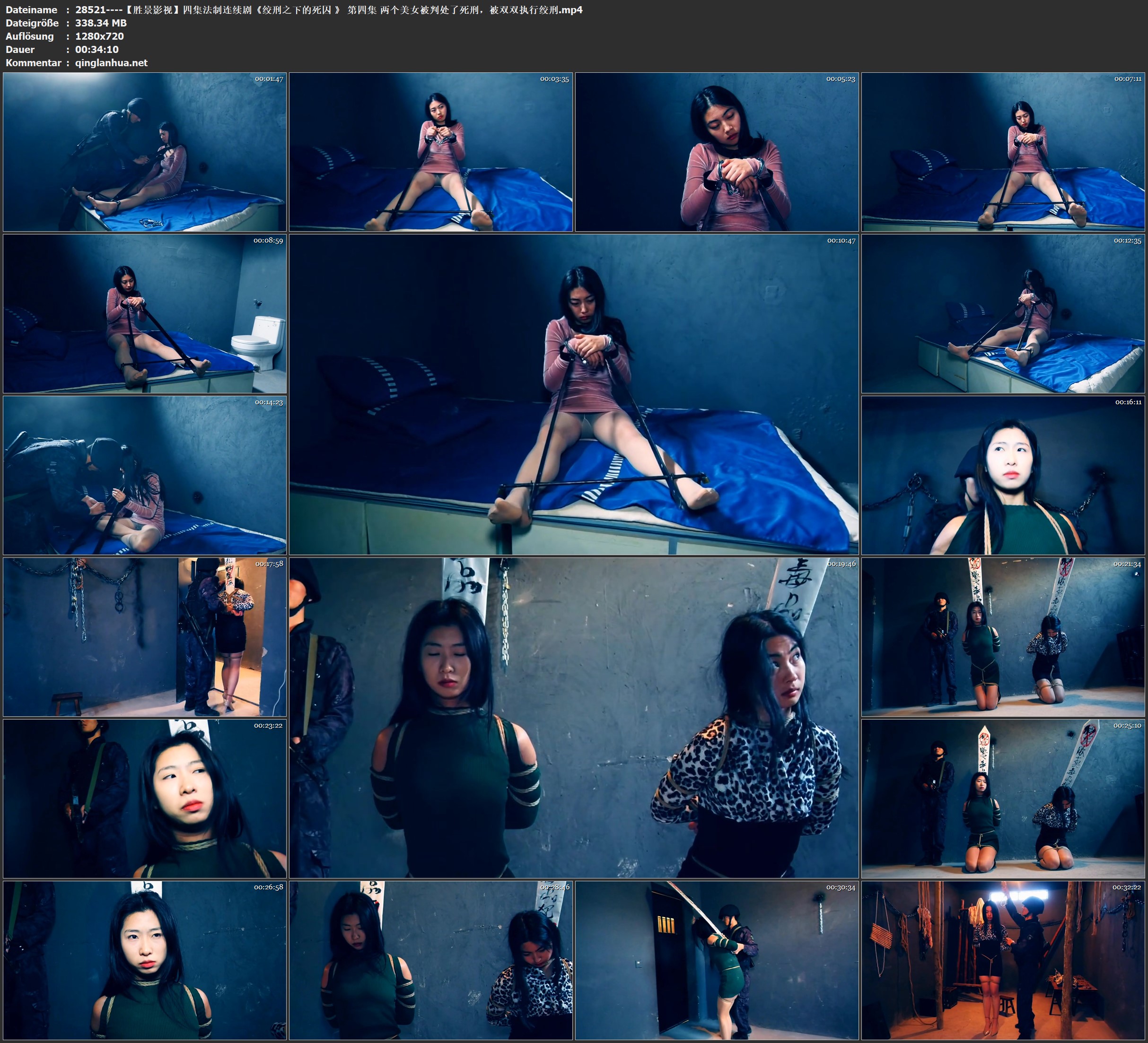
Task: Select the frame at 00:03:35
Action: coord(430,151)
